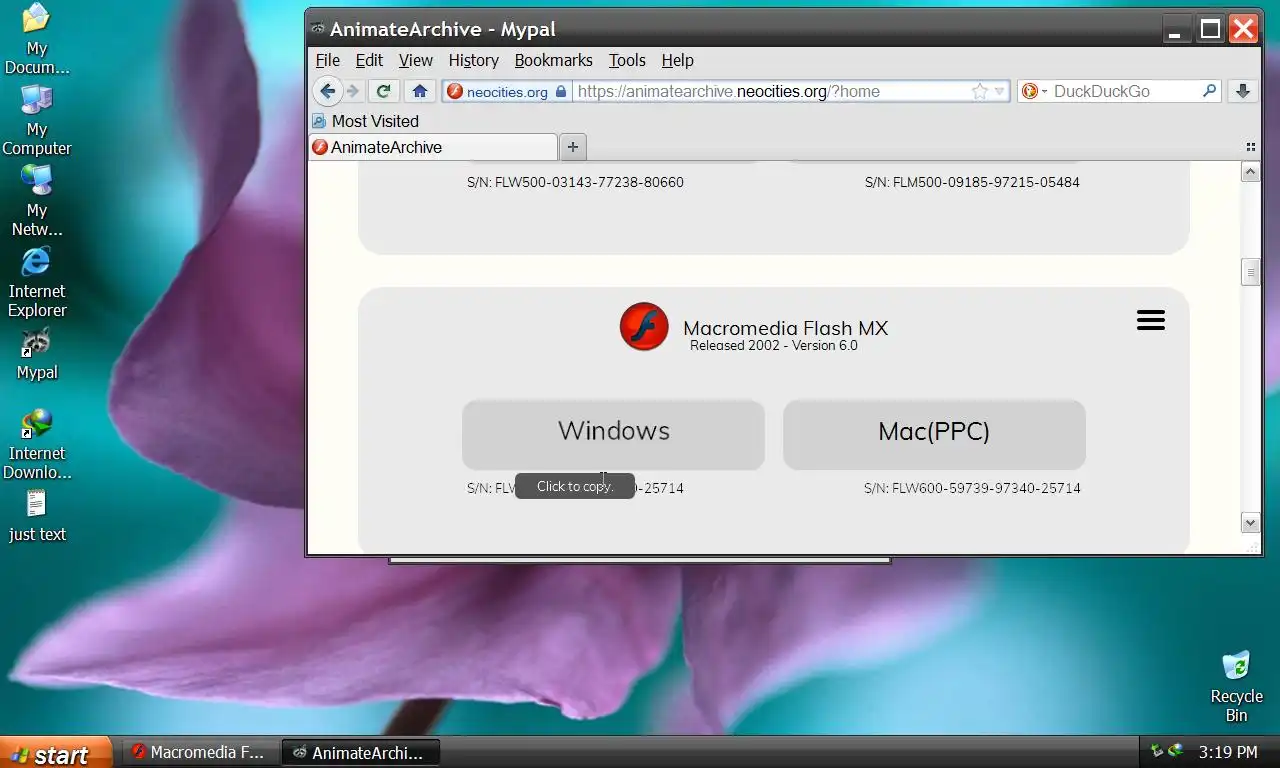Click the AnimateArchive tab favicon

click(320, 147)
